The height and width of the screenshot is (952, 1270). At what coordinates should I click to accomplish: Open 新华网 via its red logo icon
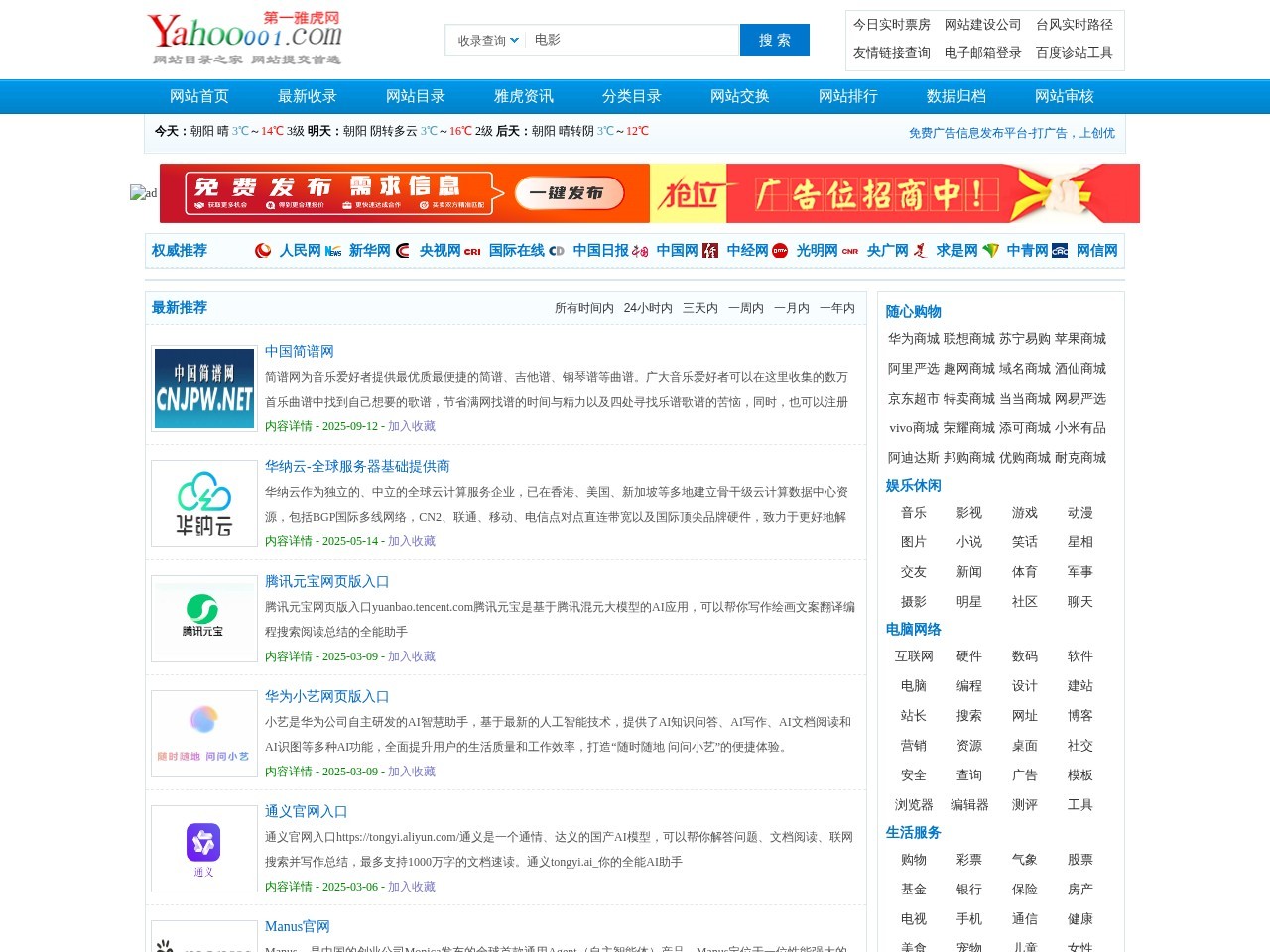point(332,251)
